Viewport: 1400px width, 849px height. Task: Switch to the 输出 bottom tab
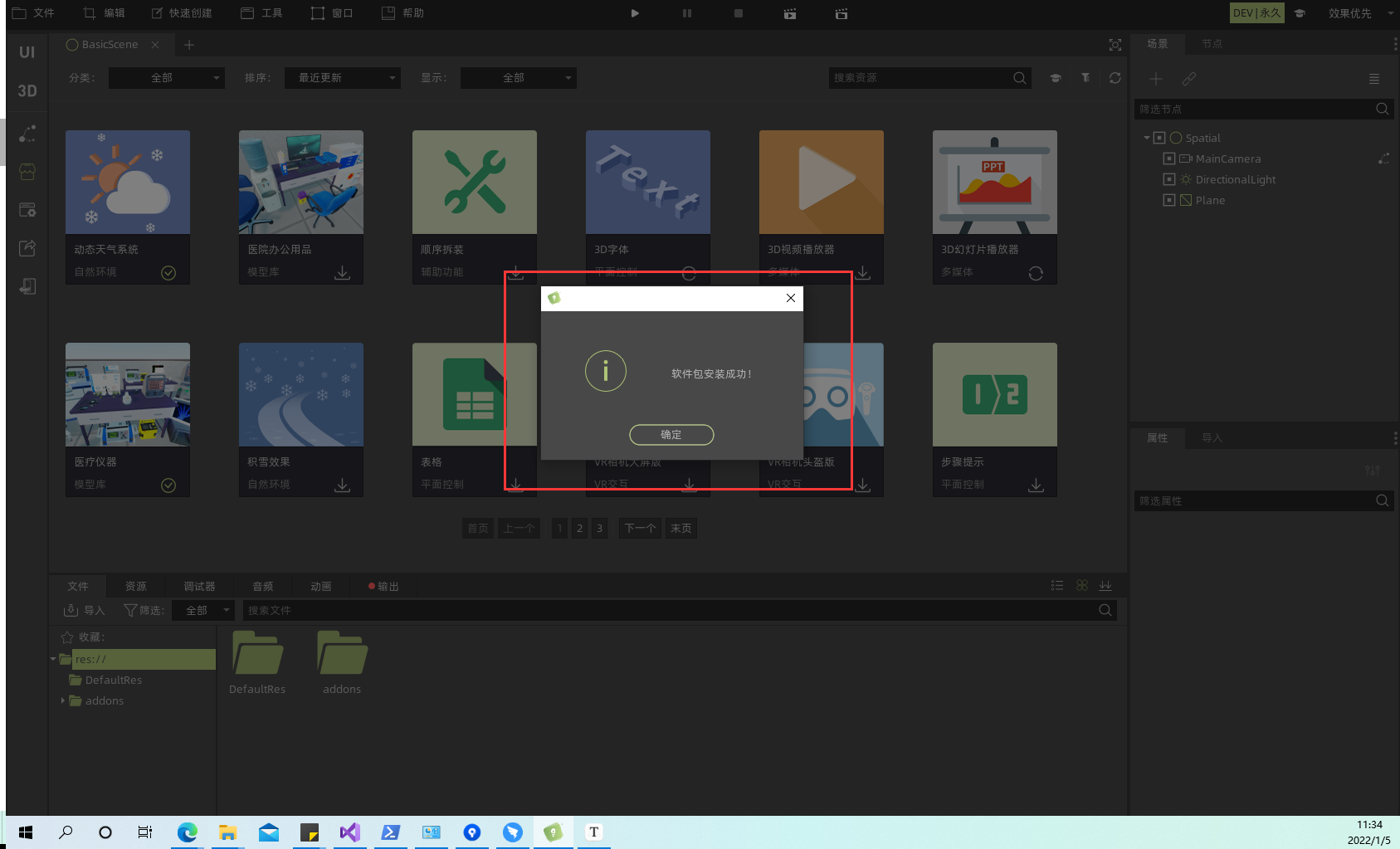[384, 587]
